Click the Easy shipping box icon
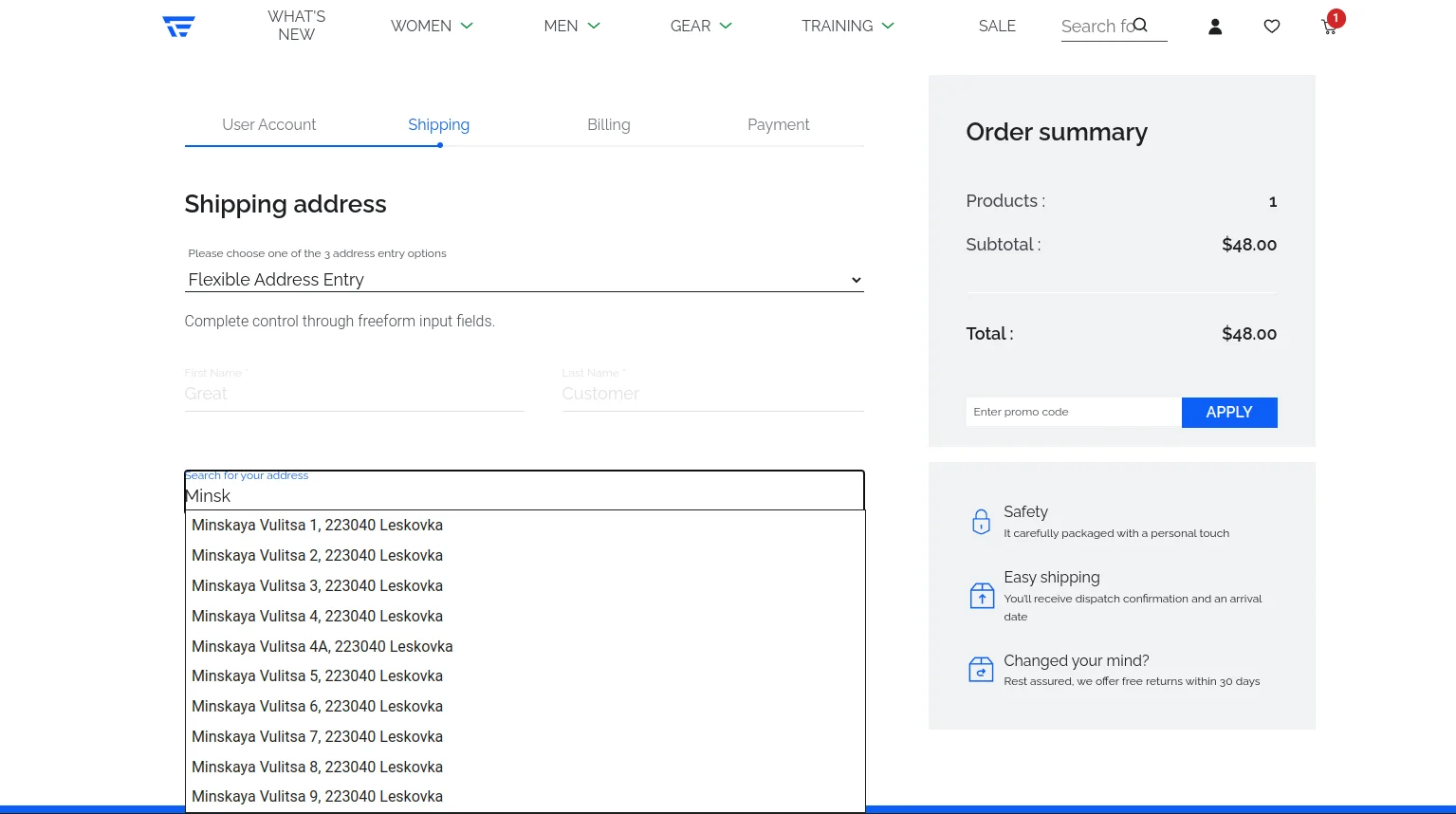The height and width of the screenshot is (814, 1456). 981,596
